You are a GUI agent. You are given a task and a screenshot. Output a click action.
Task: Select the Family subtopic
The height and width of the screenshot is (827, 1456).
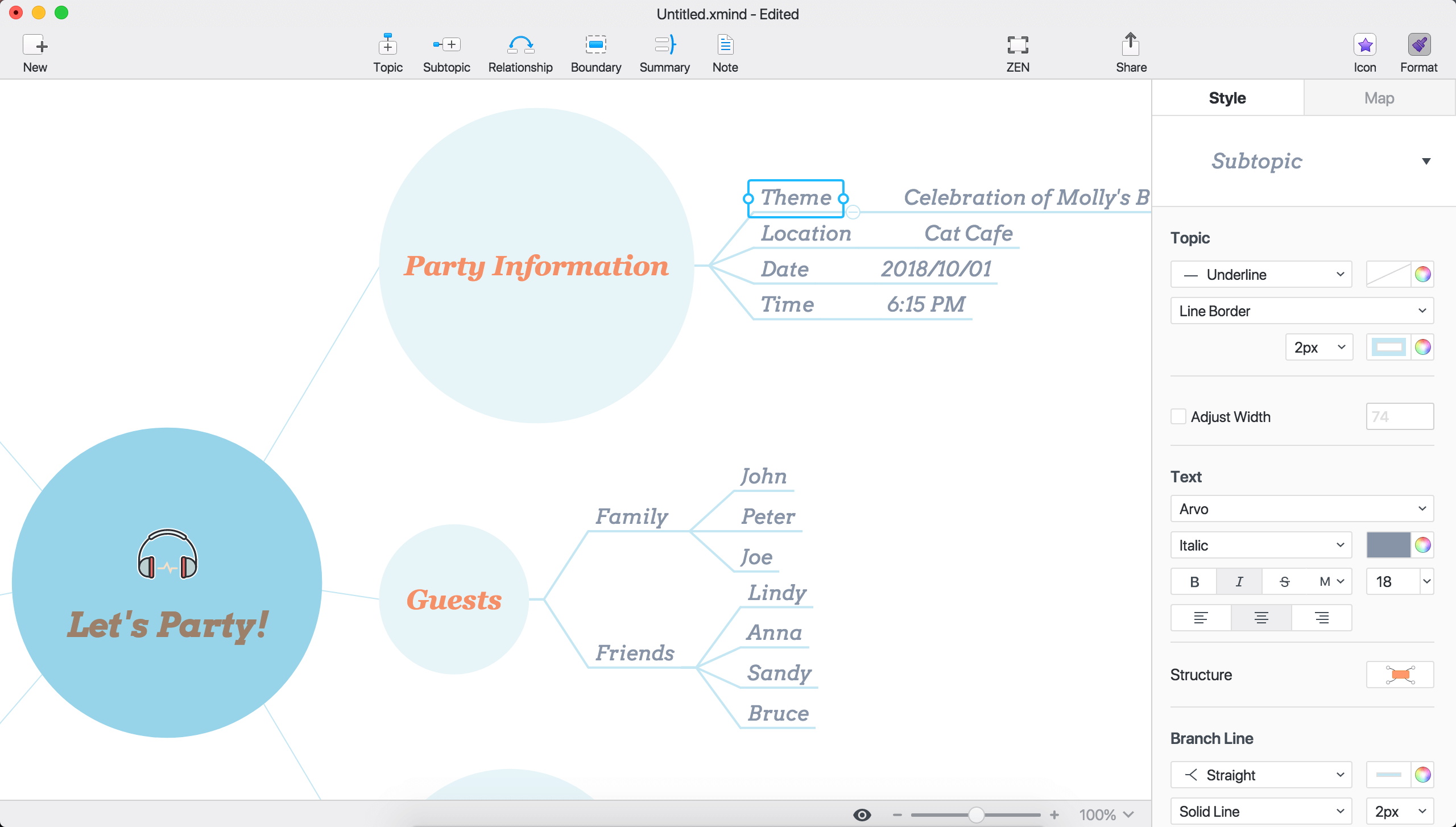632,516
